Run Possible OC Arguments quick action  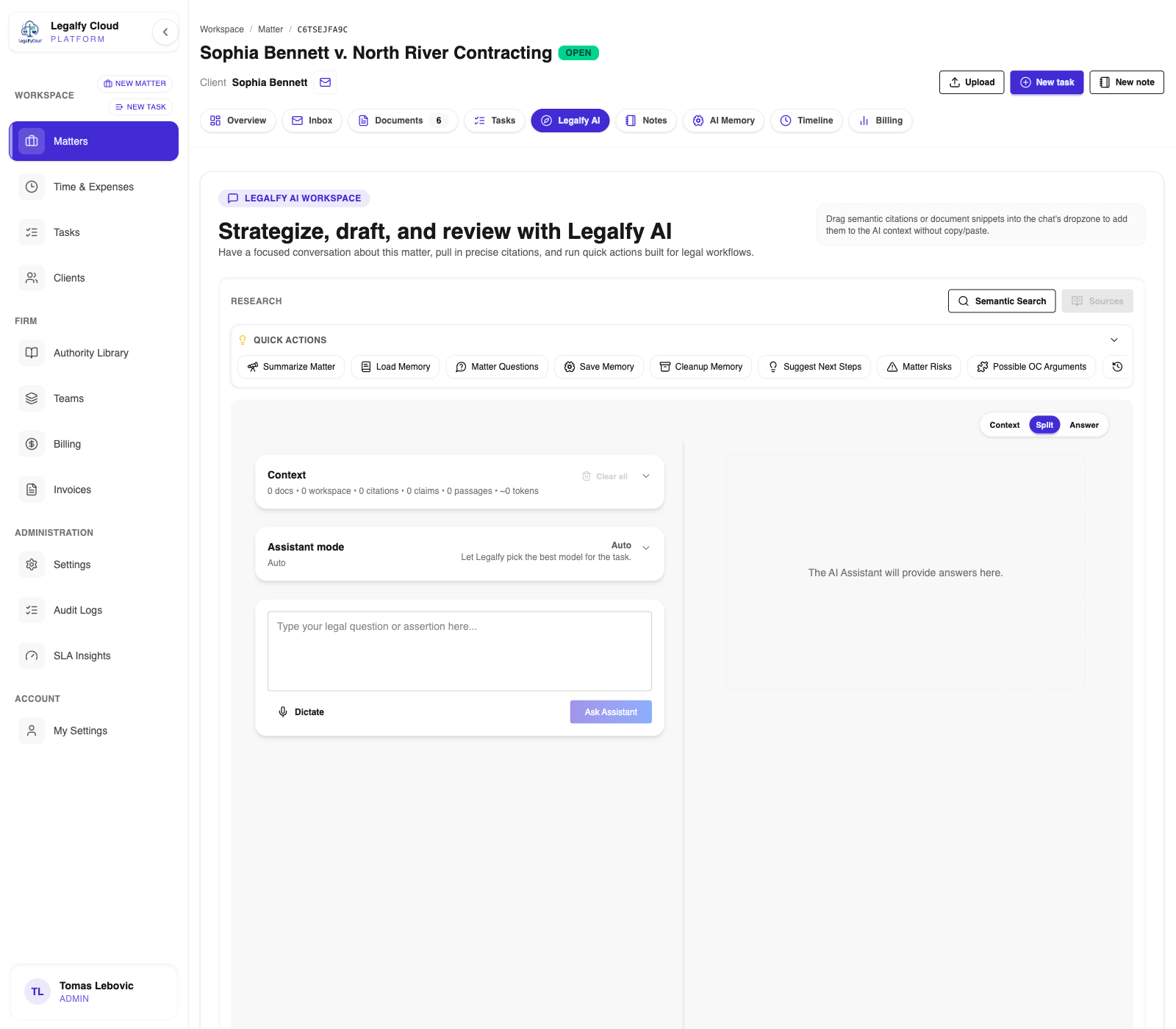coord(1032,367)
